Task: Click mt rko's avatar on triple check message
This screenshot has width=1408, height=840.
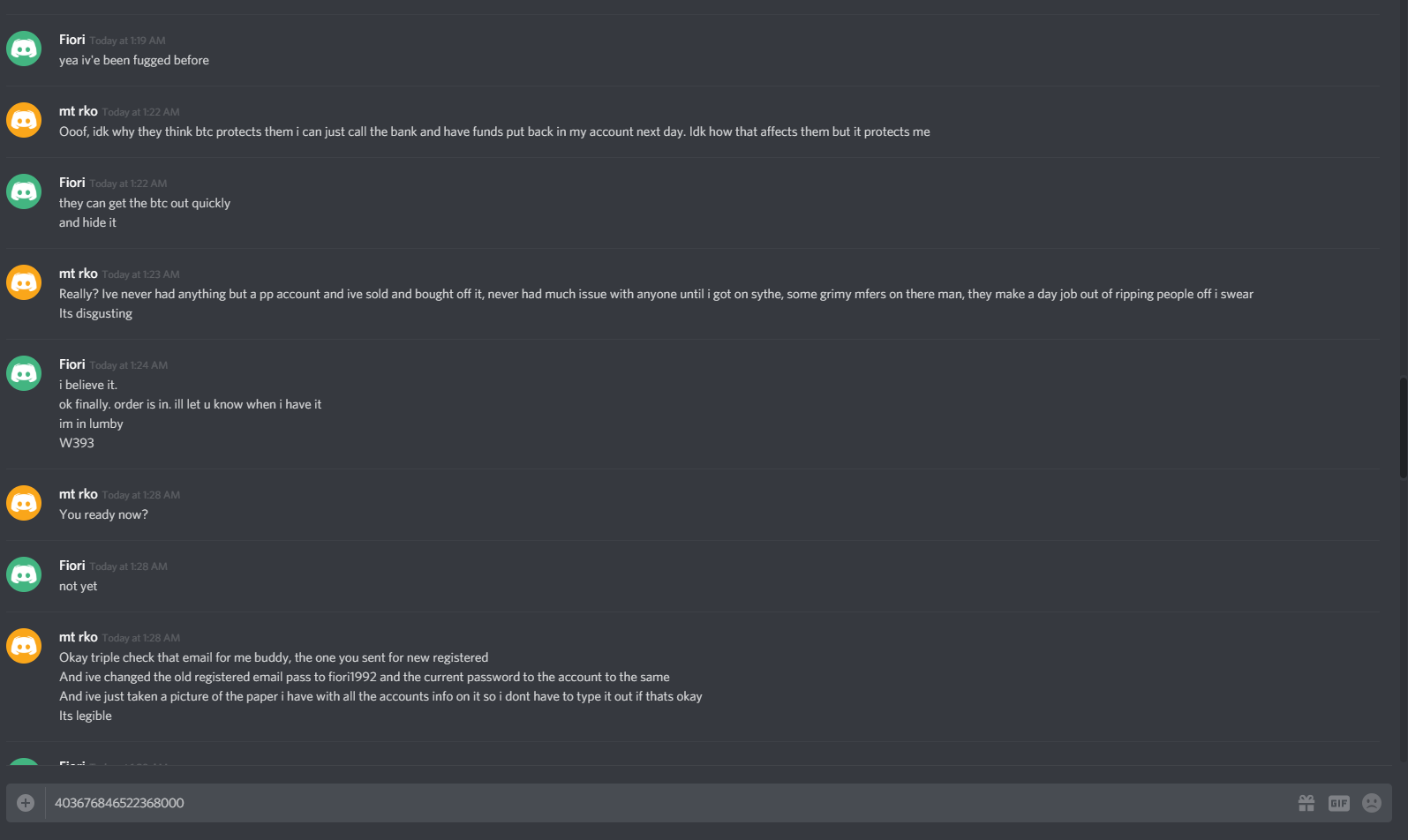Action: pos(24,646)
